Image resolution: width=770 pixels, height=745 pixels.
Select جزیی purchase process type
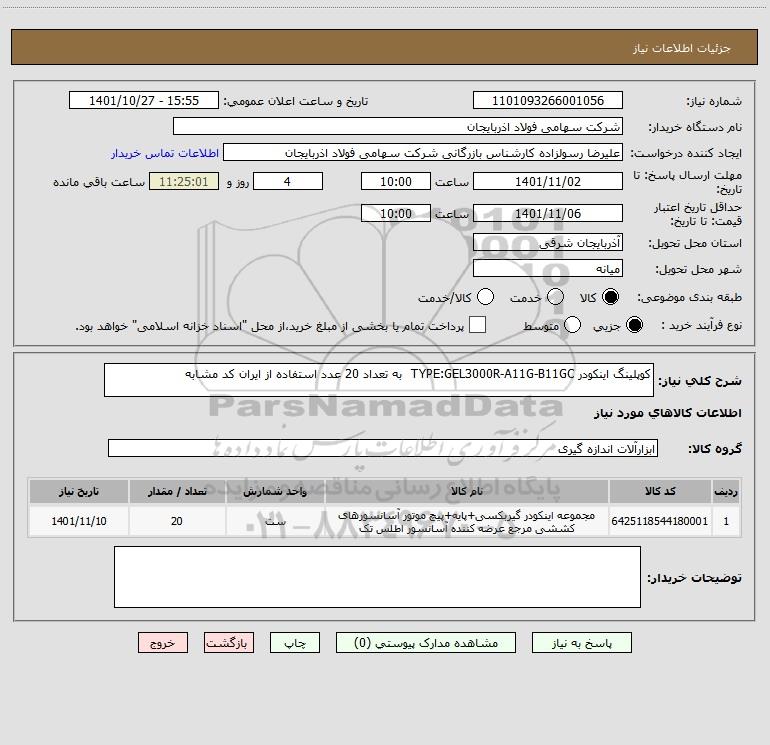tap(634, 325)
